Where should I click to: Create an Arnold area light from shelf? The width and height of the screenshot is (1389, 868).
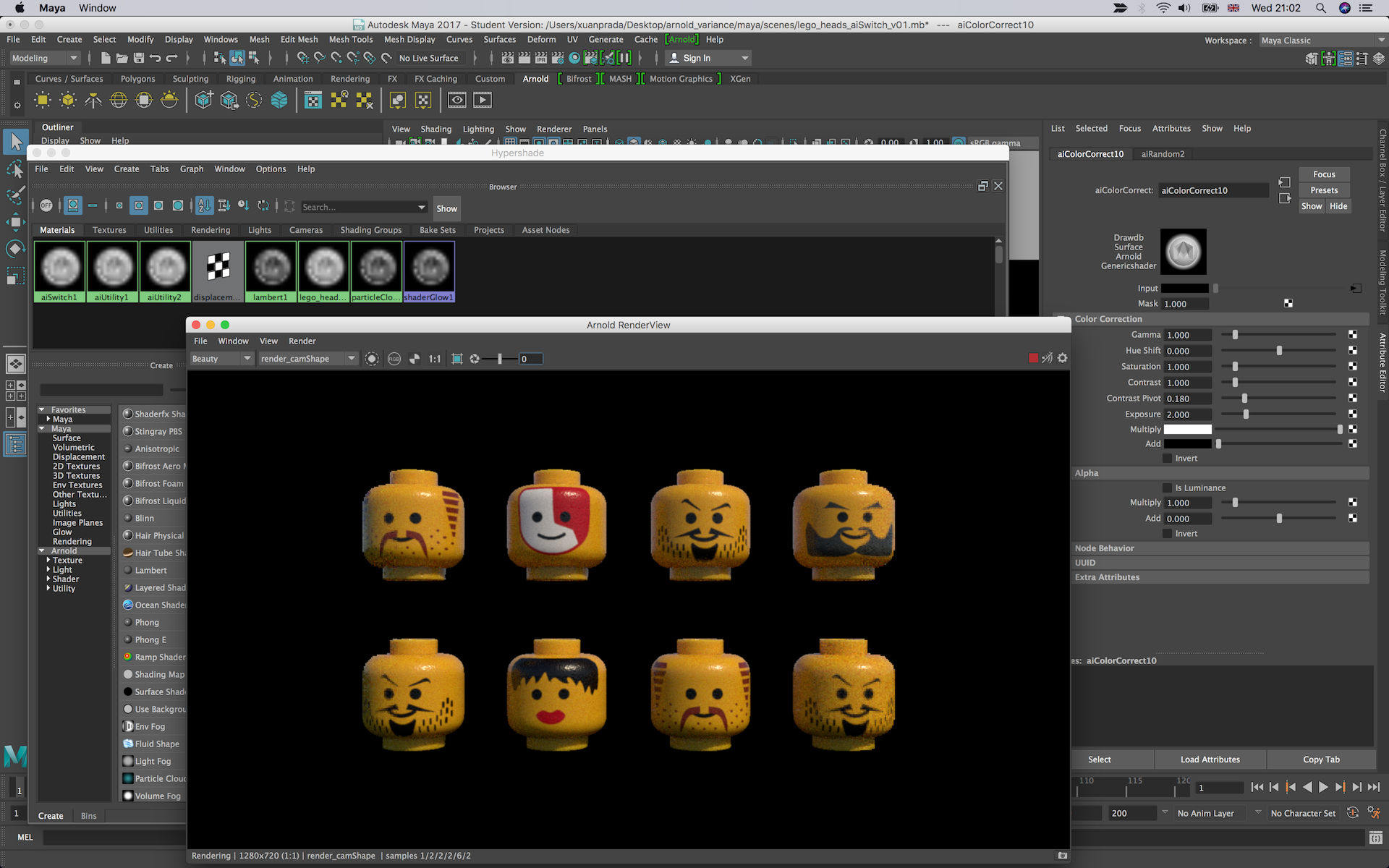(43, 101)
